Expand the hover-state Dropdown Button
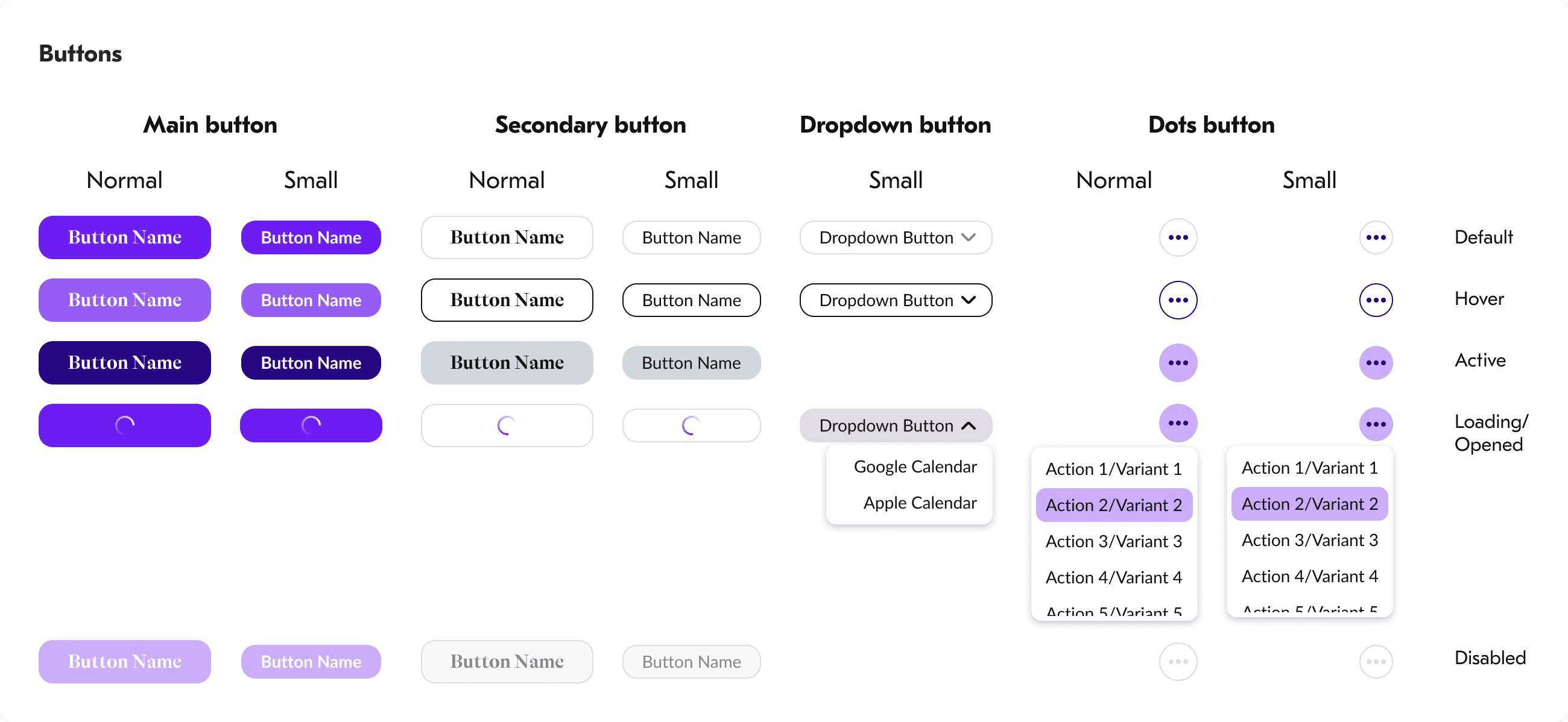Screen dimensions: 1568x722 [895, 300]
